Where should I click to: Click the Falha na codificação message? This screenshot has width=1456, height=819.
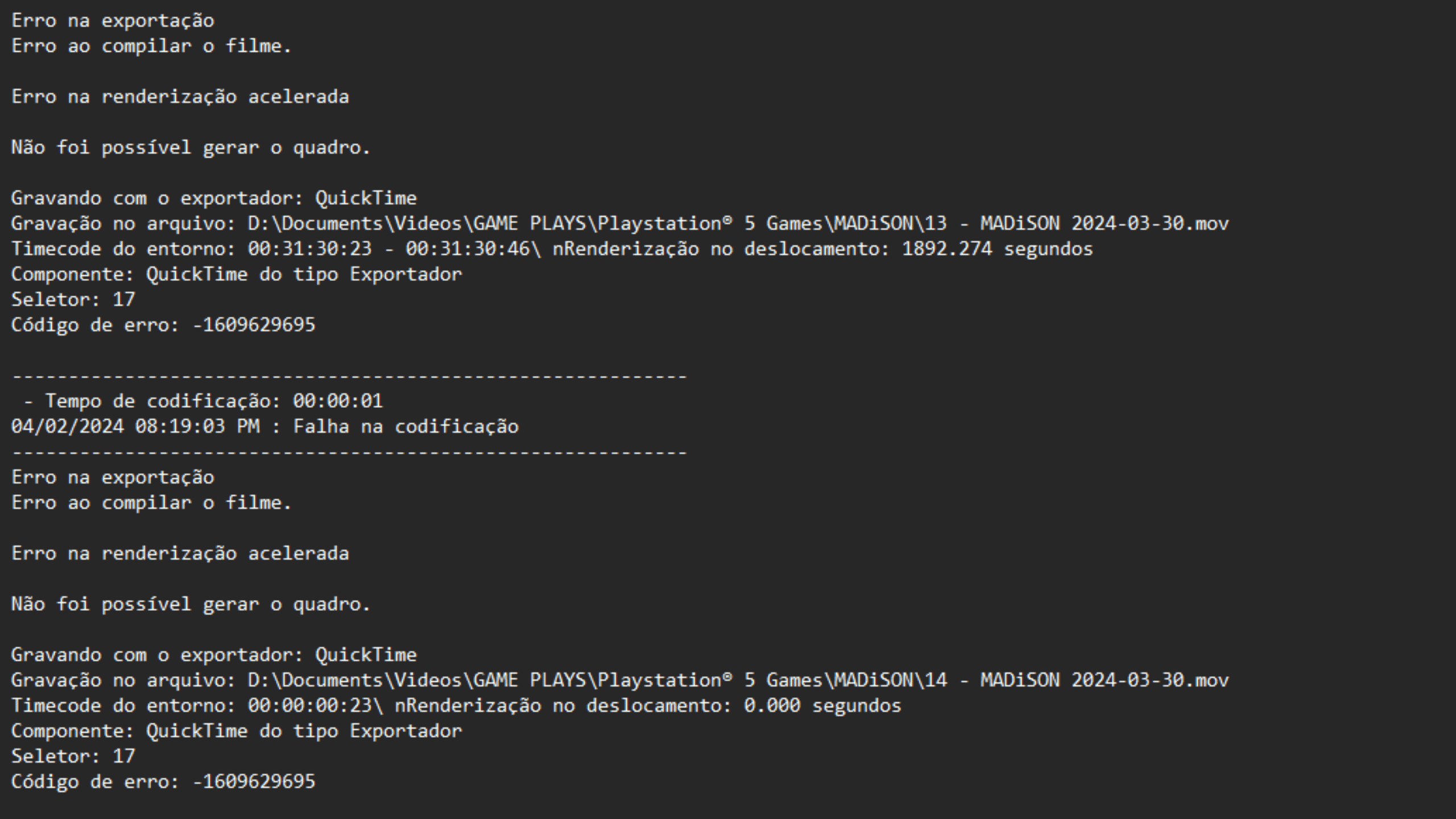[x=406, y=427]
